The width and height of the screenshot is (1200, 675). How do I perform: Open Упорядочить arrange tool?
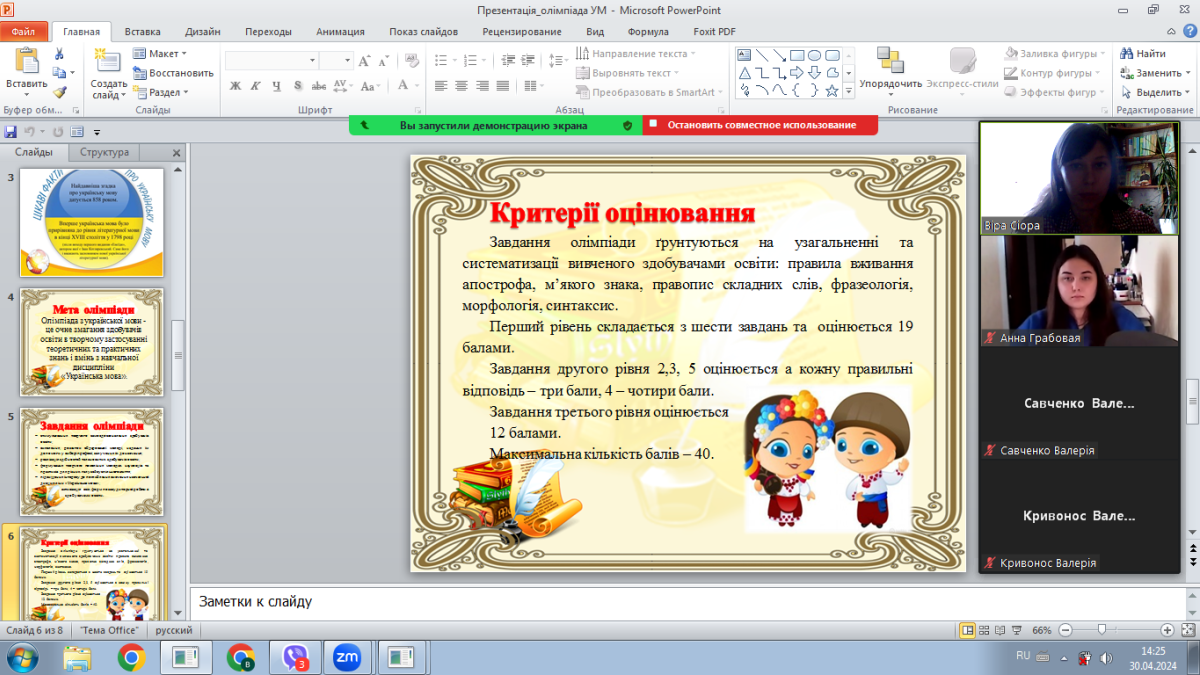(890, 66)
